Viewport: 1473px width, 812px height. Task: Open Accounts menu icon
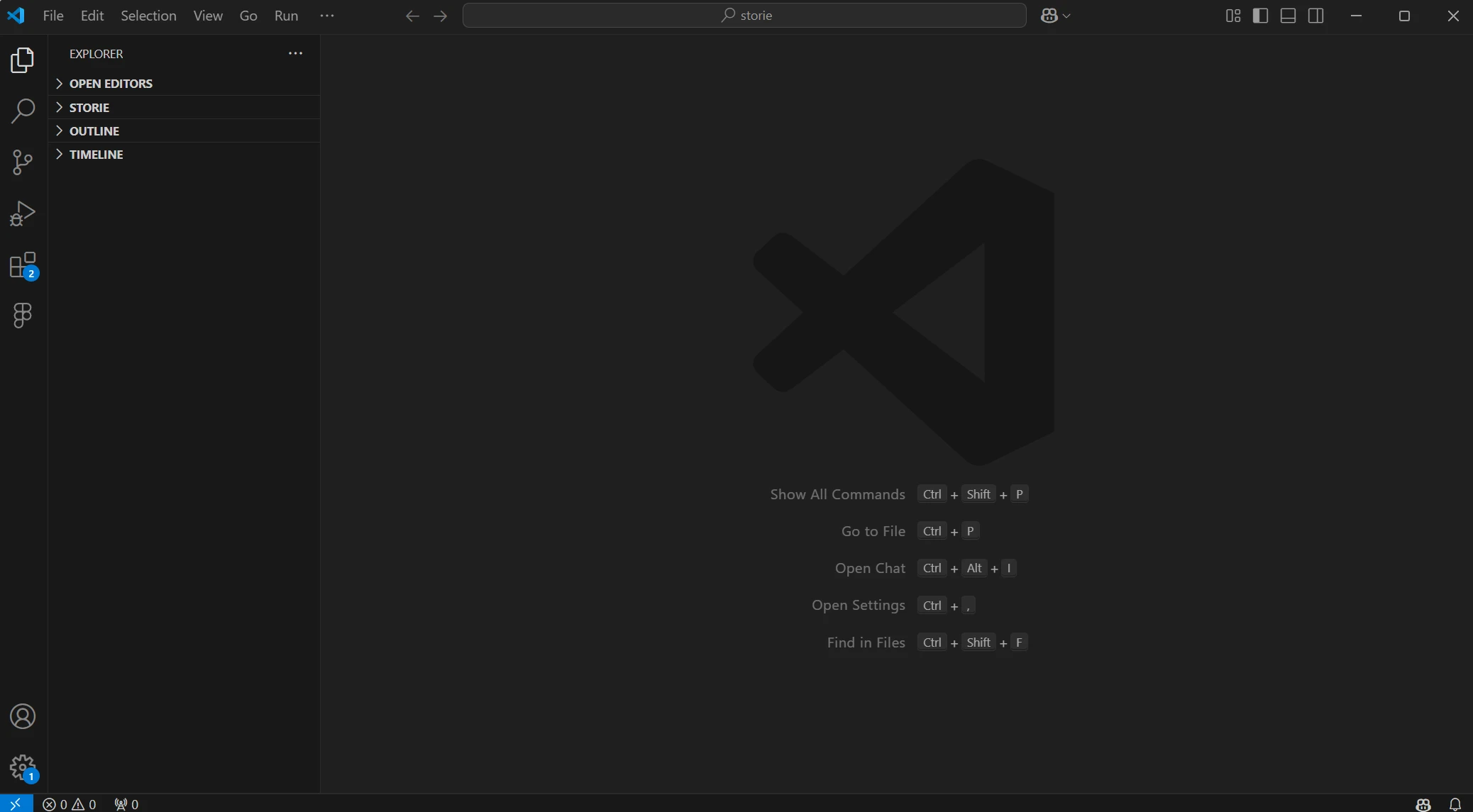[x=23, y=716]
